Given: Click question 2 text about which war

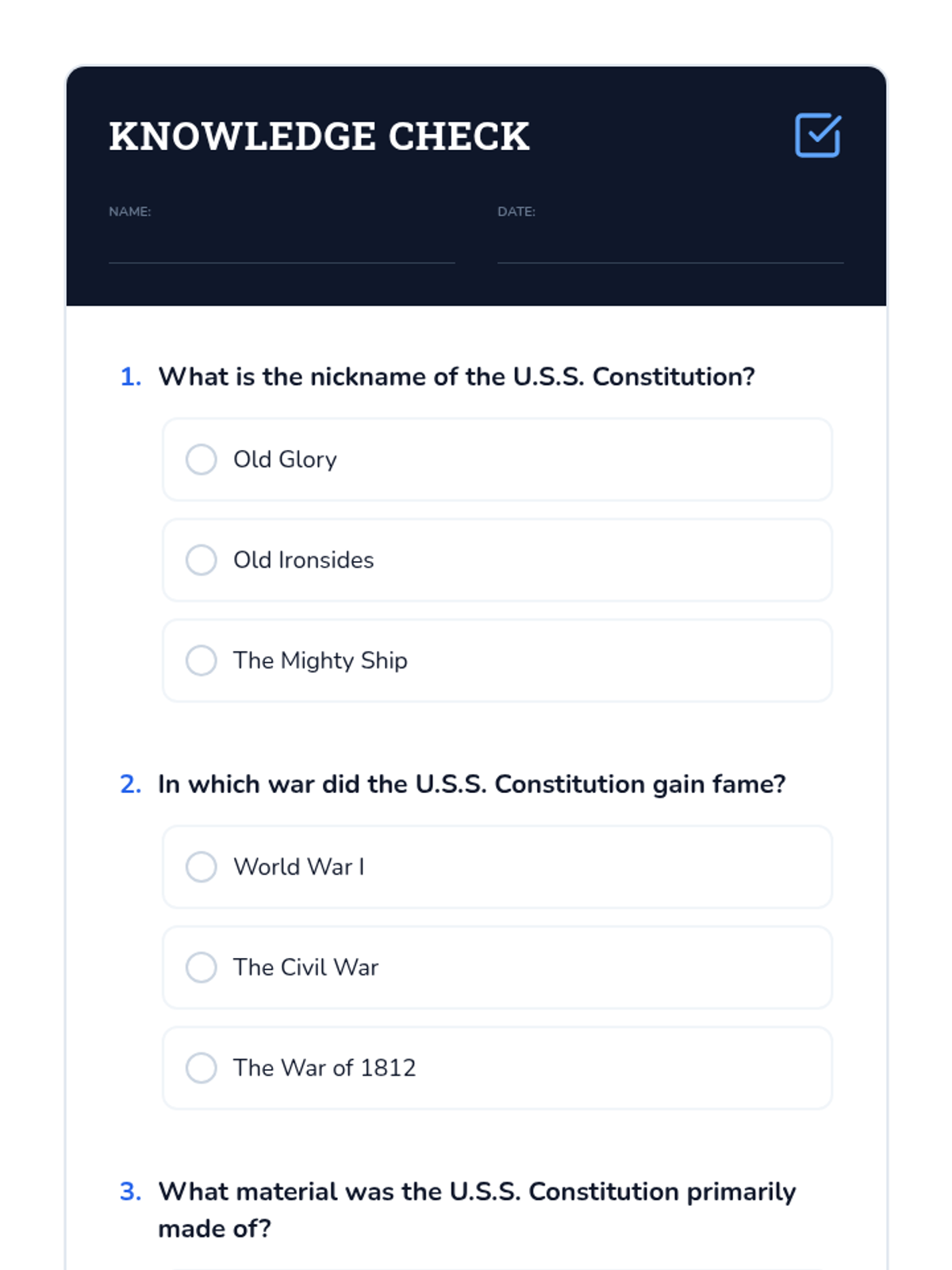Looking at the screenshot, I should 471,784.
